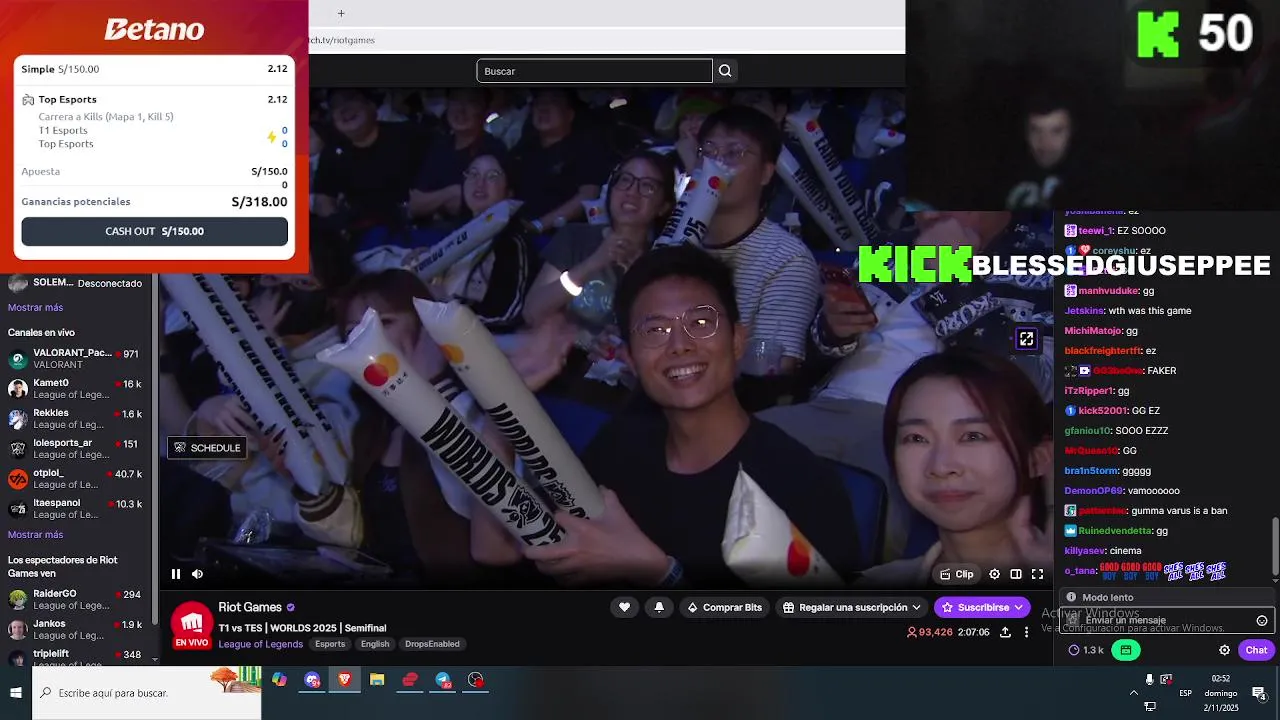Click the chat popout icon over the video
1280x720 pixels.
pyautogui.click(x=1026, y=340)
